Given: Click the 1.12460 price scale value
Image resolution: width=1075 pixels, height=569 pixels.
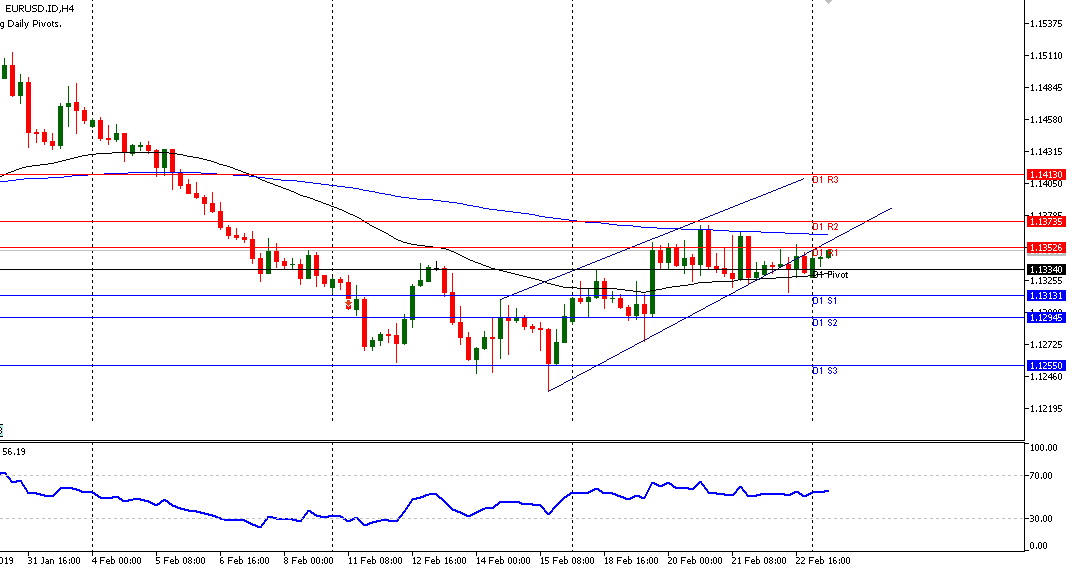Looking at the screenshot, I should tap(1046, 376).
